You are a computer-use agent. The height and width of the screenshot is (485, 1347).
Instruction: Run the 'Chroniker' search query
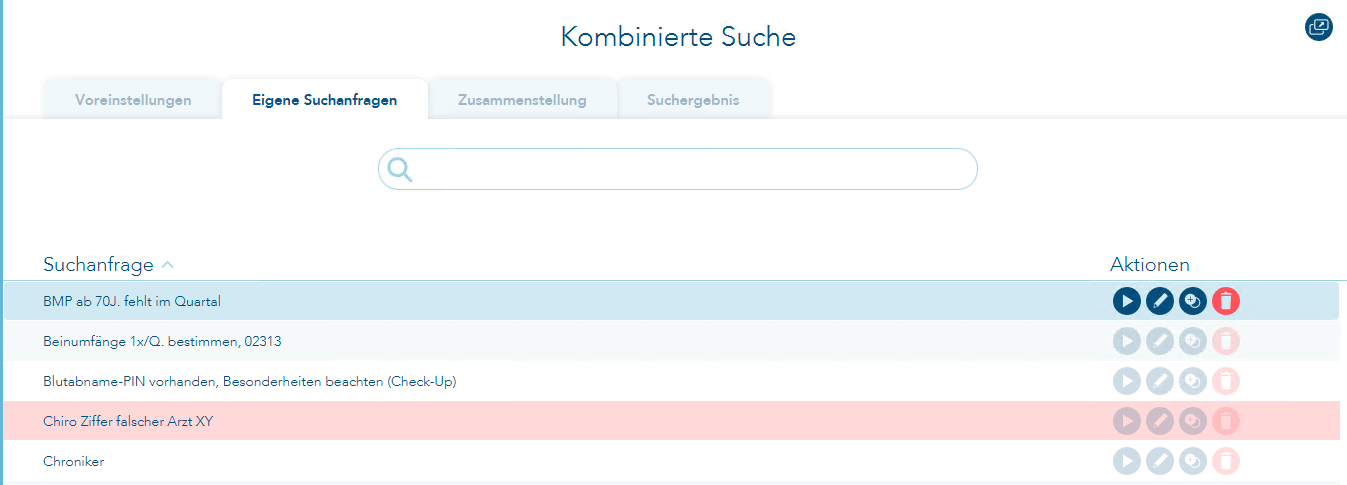1127,461
